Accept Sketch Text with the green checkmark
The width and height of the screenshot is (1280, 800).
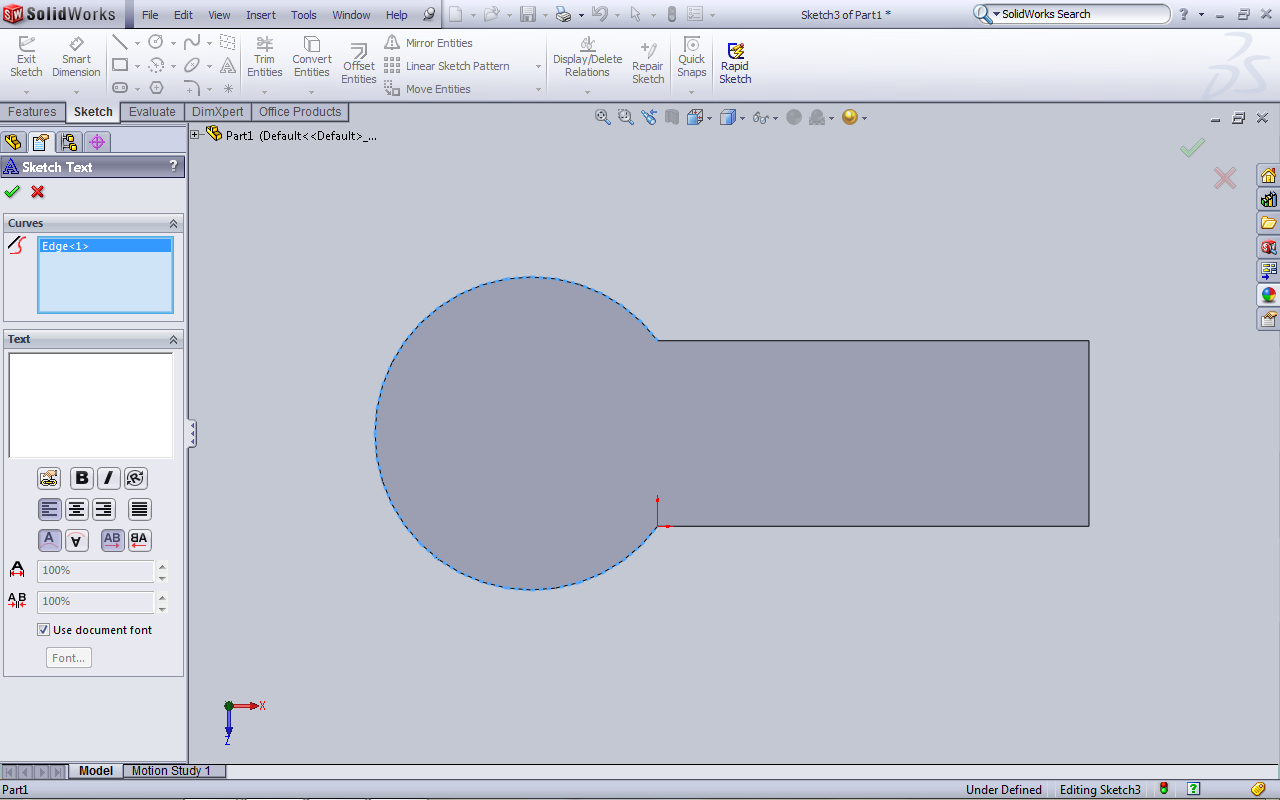click(12, 192)
